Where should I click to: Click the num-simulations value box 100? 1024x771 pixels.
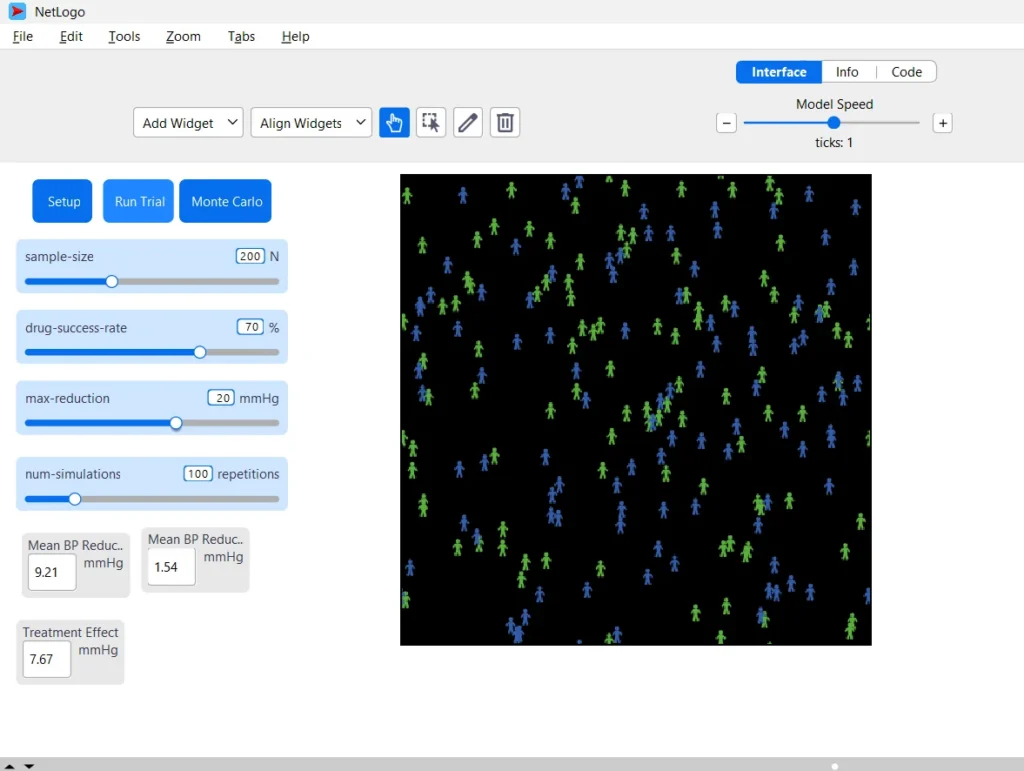pos(198,473)
